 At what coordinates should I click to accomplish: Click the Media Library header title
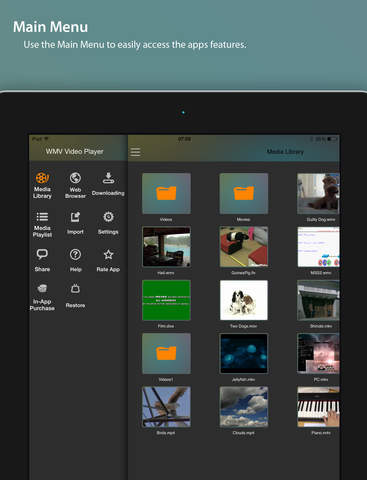coord(285,152)
